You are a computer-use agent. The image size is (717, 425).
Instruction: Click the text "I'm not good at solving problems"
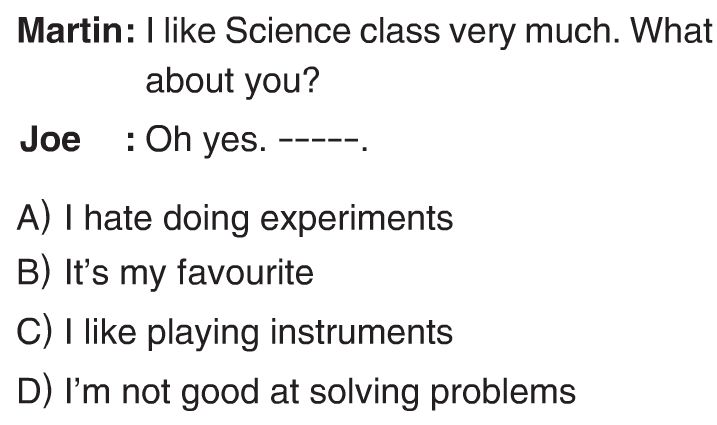[320, 392]
